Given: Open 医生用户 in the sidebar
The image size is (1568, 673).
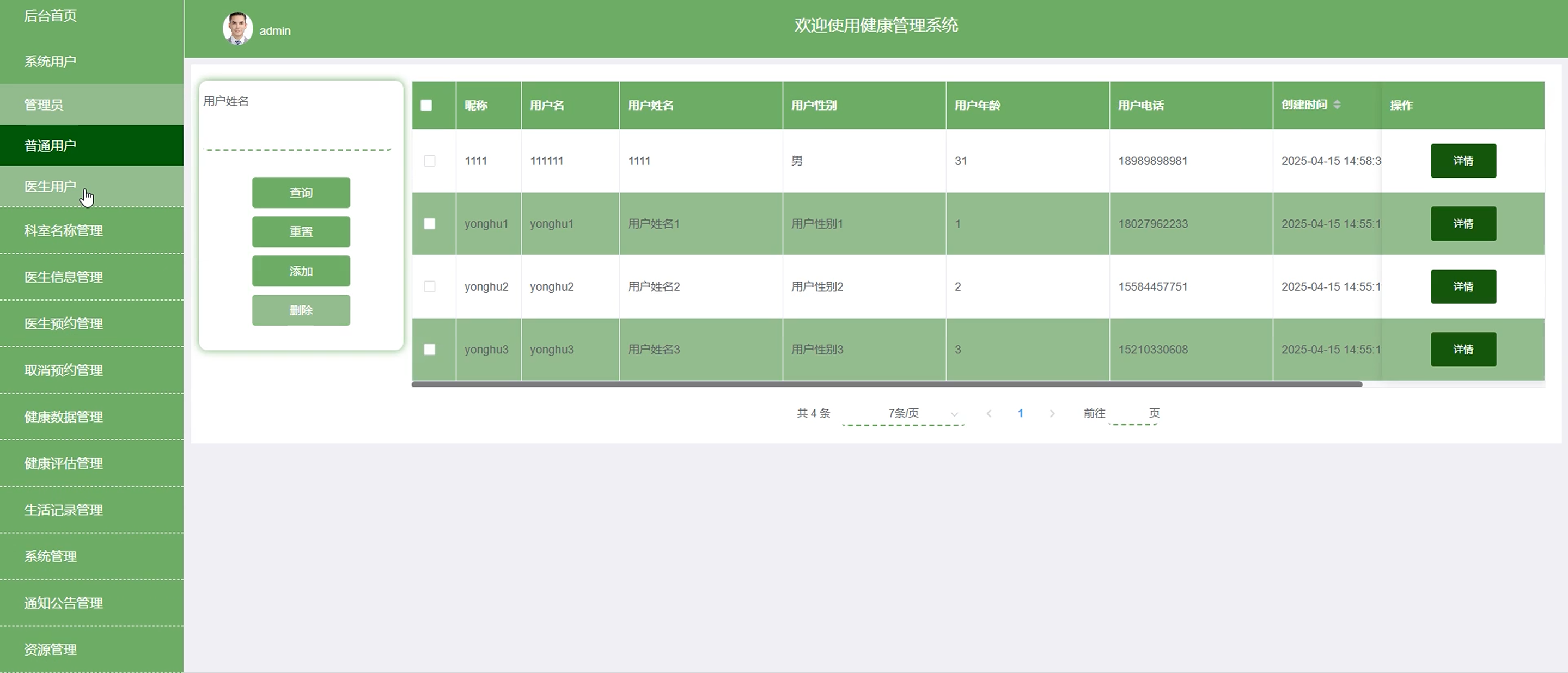Looking at the screenshot, I should click(50, 186).
